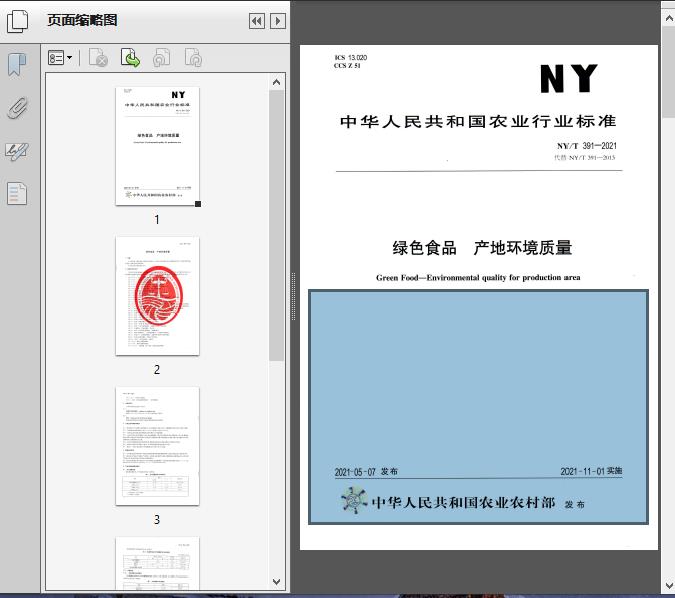Click CCS Z 51 classification text

[x=347, y=65]
